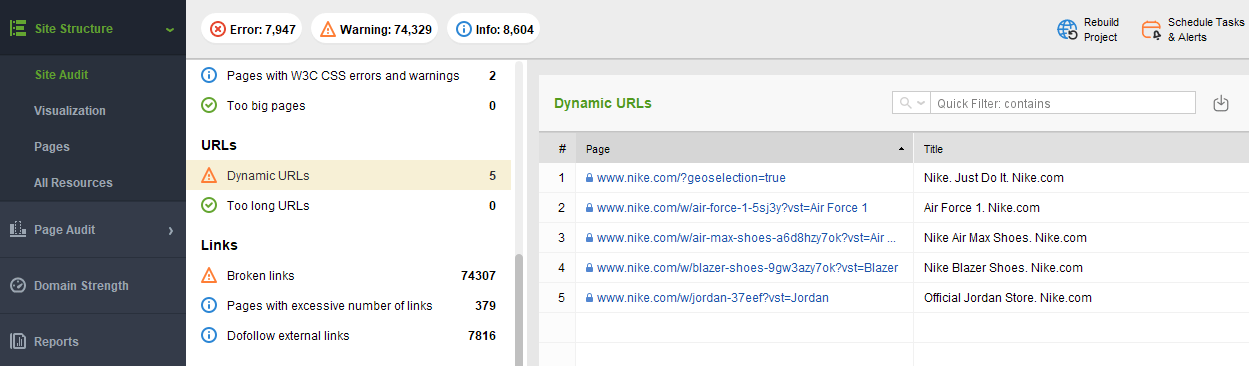Click the Broken links count 74307
The height and width of the screenshot is (366, 1249).
pos(478,275)
